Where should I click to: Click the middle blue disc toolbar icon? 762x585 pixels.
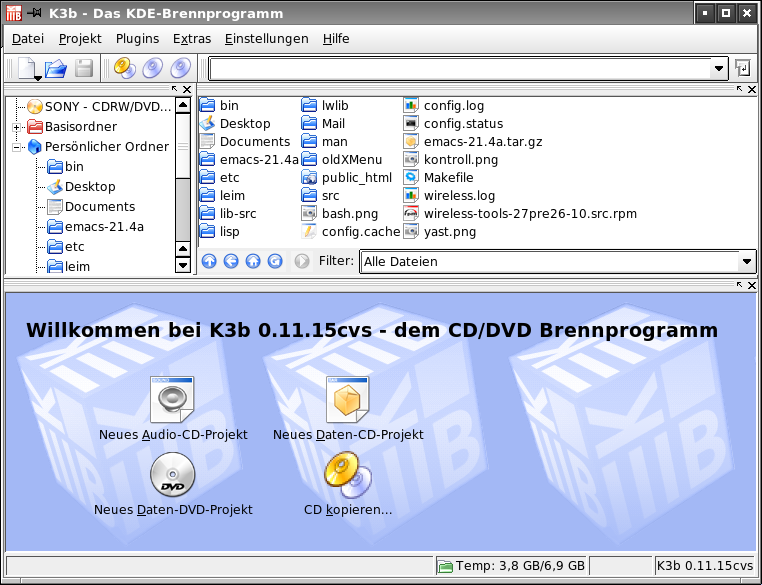coord(153,68)
